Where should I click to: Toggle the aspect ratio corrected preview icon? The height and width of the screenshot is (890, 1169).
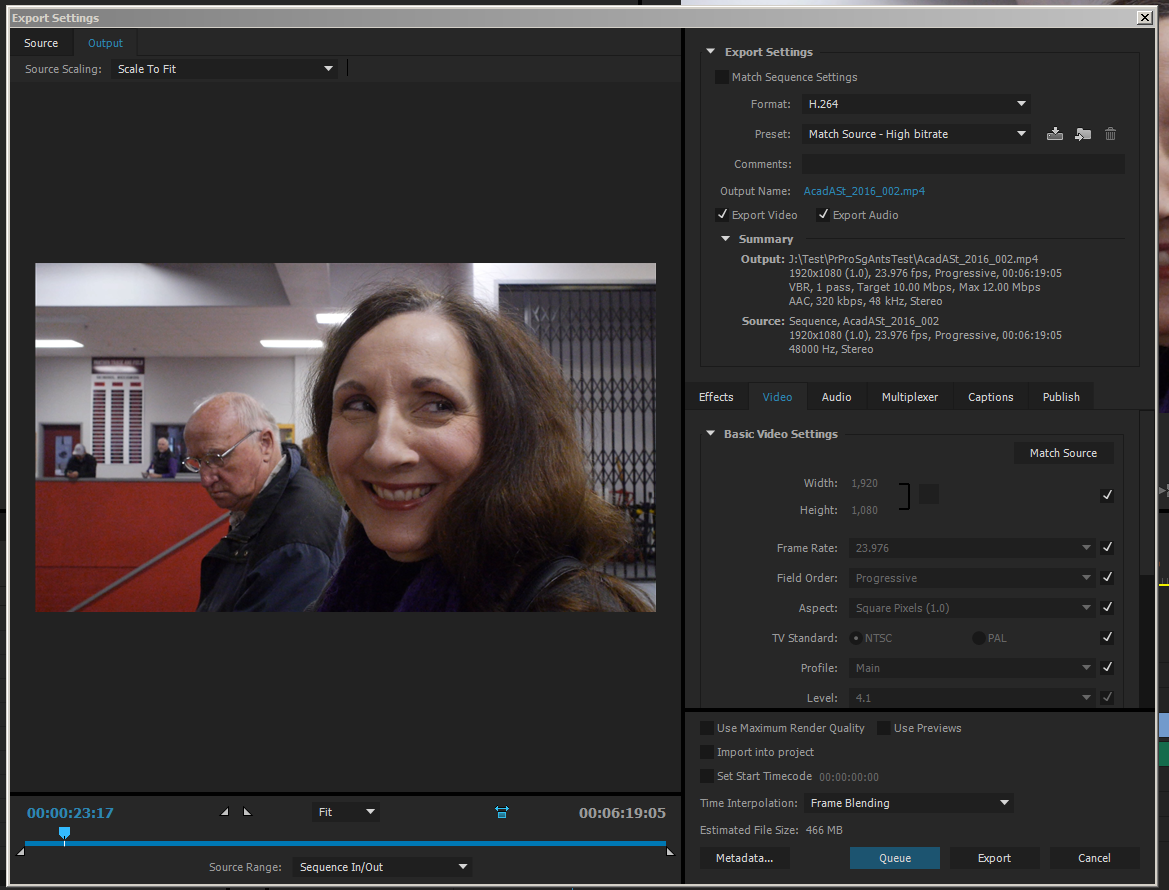tap(502, 813)
